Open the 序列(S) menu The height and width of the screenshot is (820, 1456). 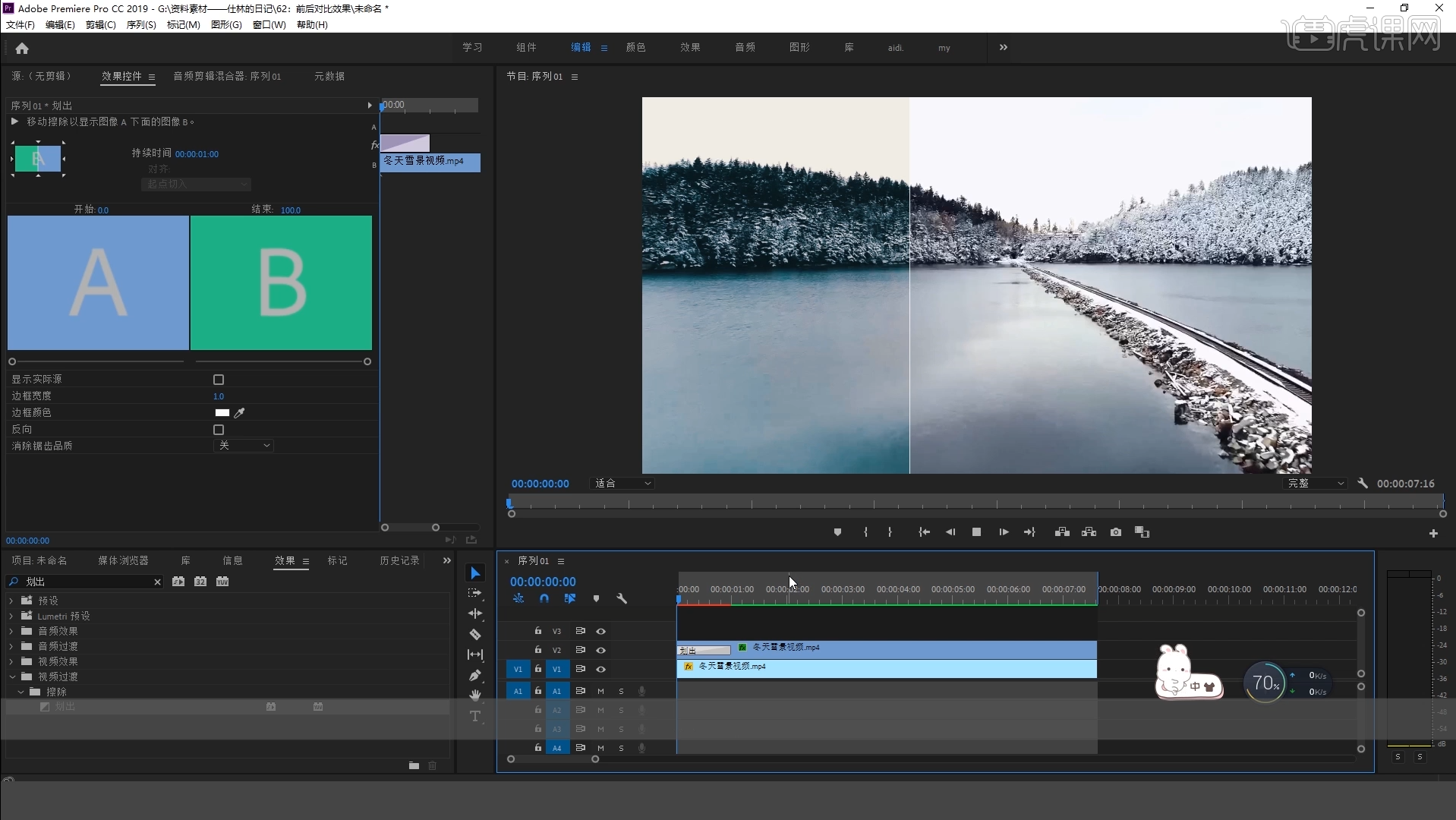[x=141, y=25]
